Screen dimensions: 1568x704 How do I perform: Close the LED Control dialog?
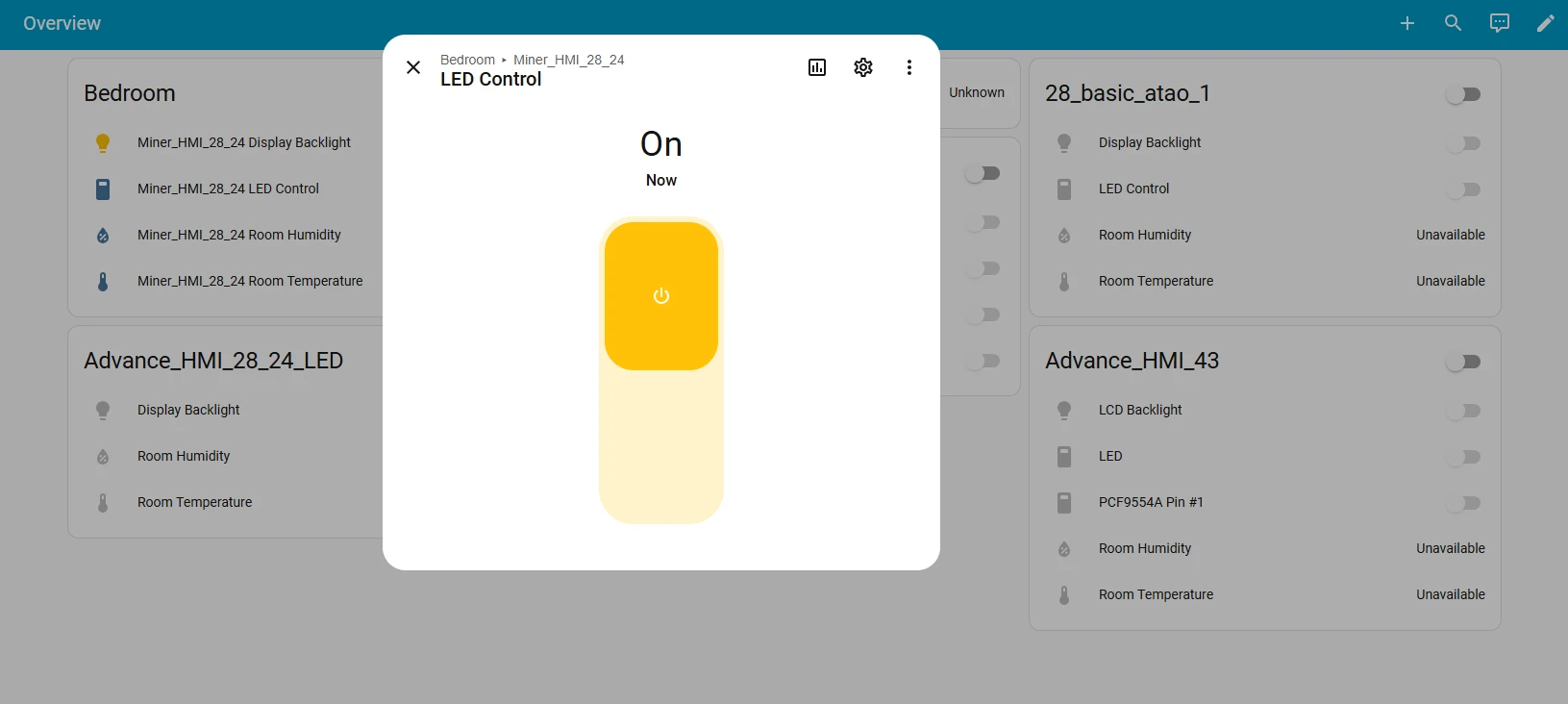click(413, 67)
